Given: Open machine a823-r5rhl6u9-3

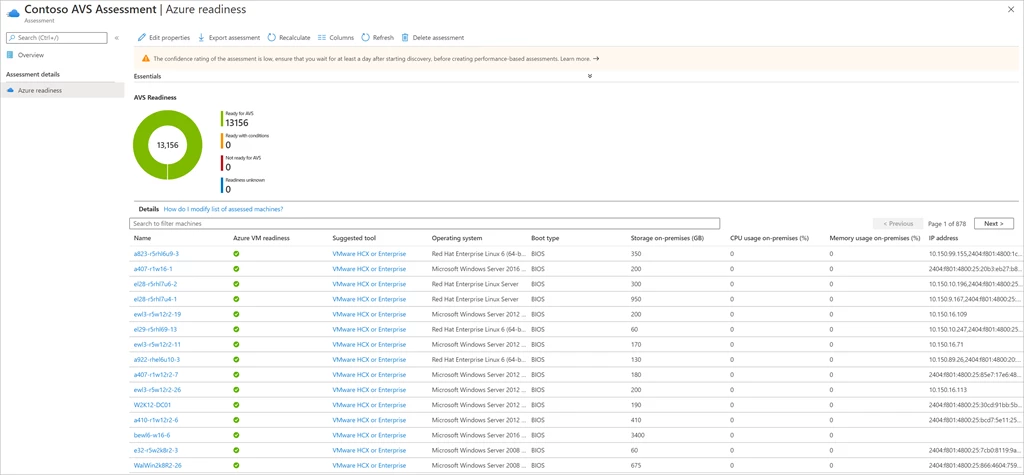Looking at the screenshot, I should [156, 253].
